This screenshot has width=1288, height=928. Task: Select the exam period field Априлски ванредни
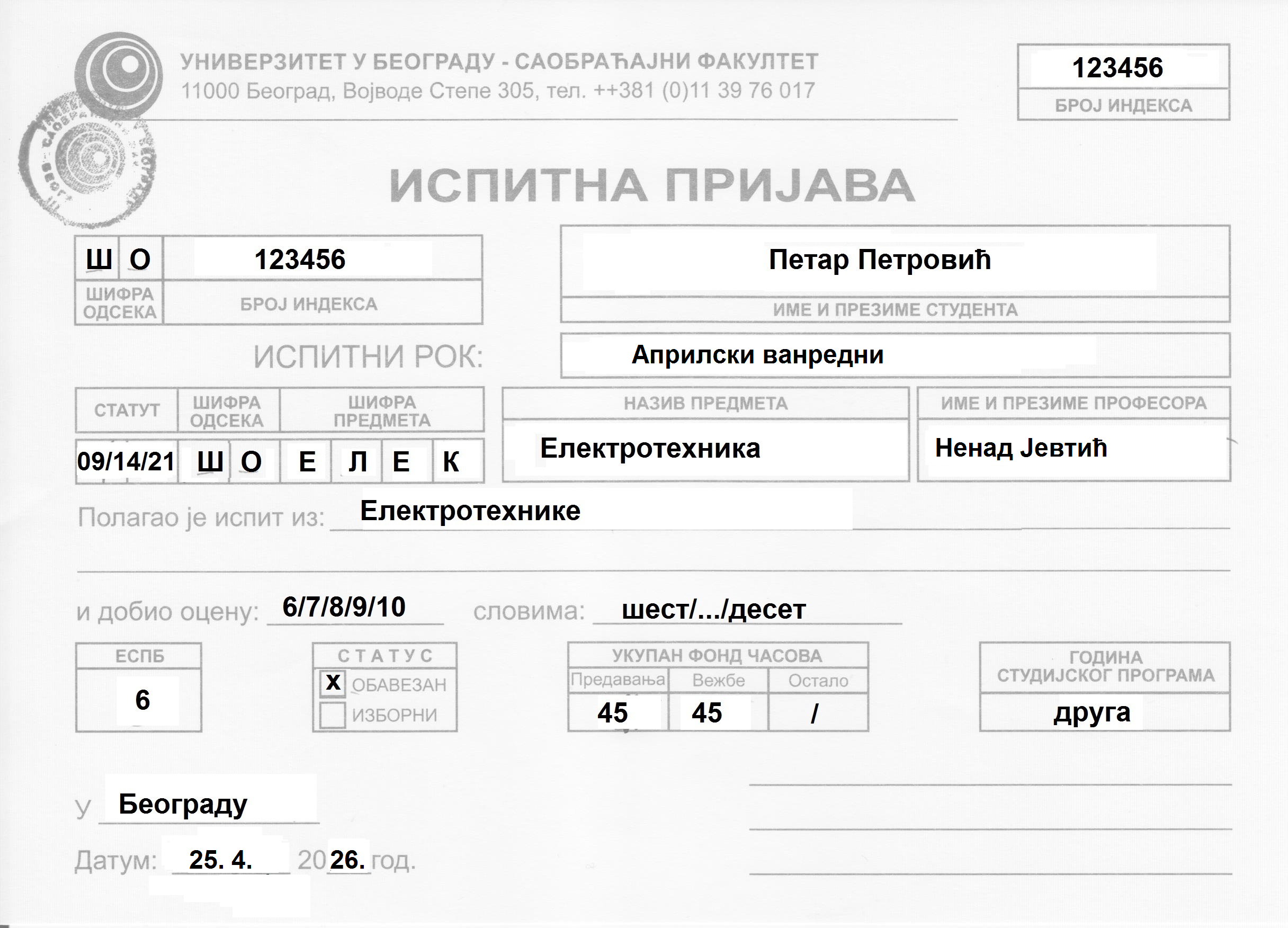(758, 355)
